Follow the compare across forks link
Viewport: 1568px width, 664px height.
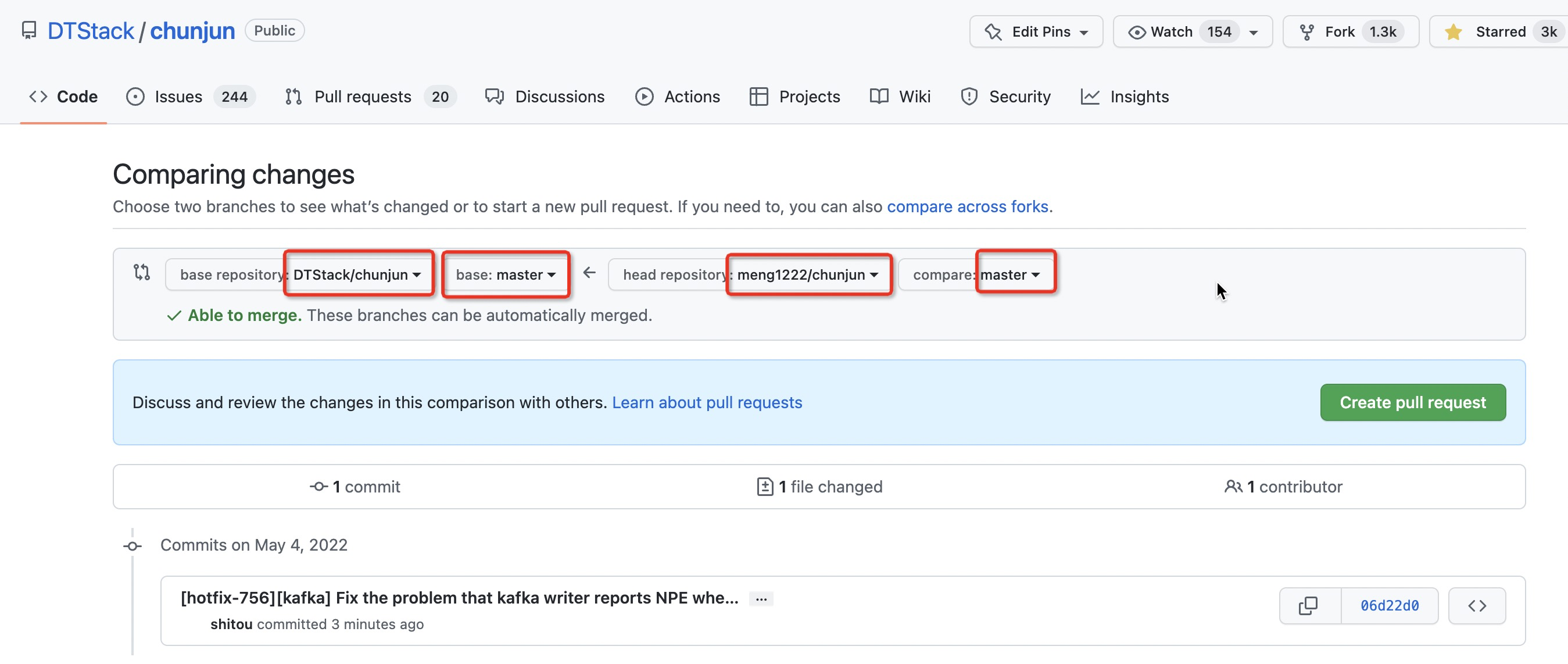[967, 207]
